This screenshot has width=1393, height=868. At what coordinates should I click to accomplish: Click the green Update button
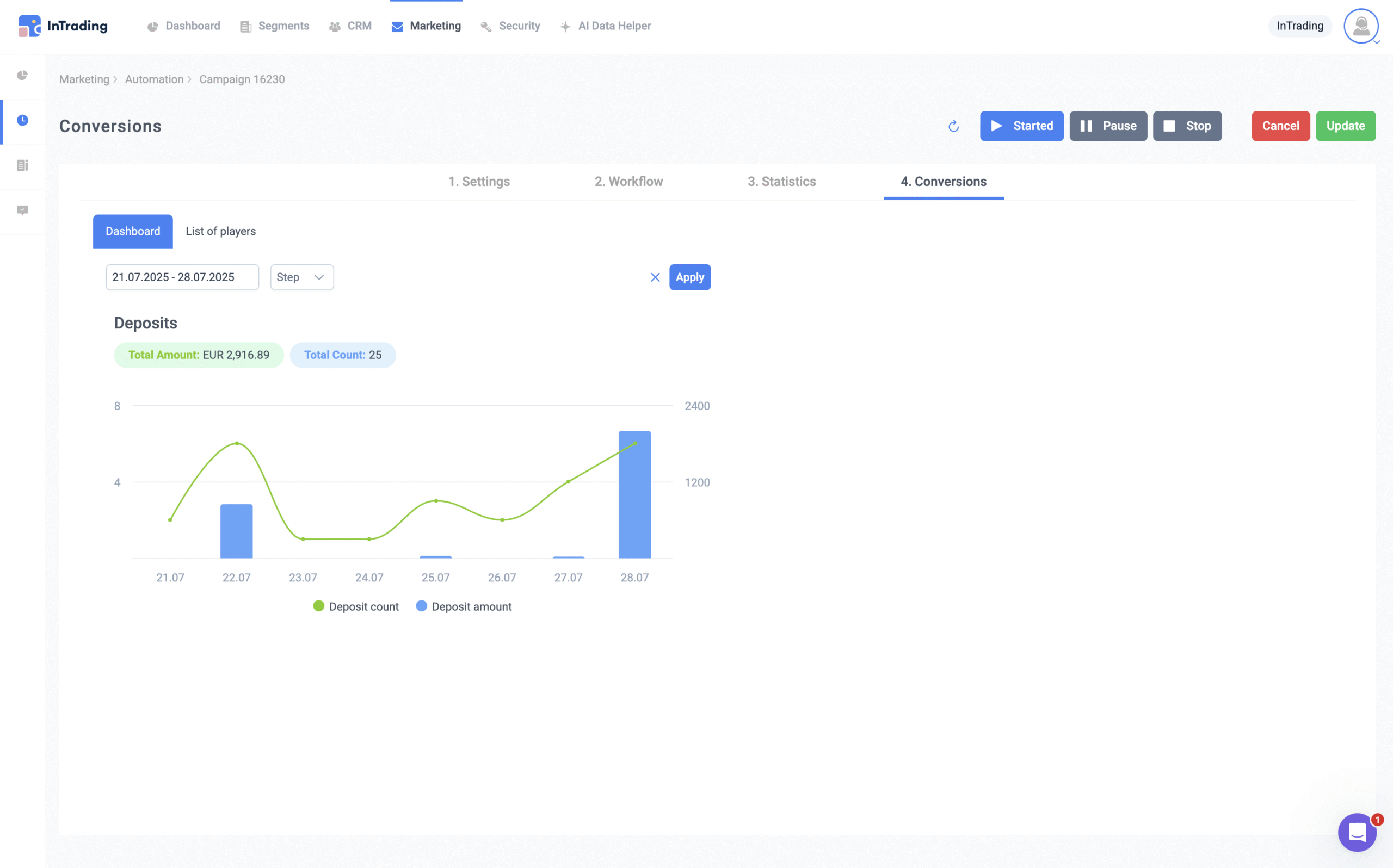pos(1345,126)
